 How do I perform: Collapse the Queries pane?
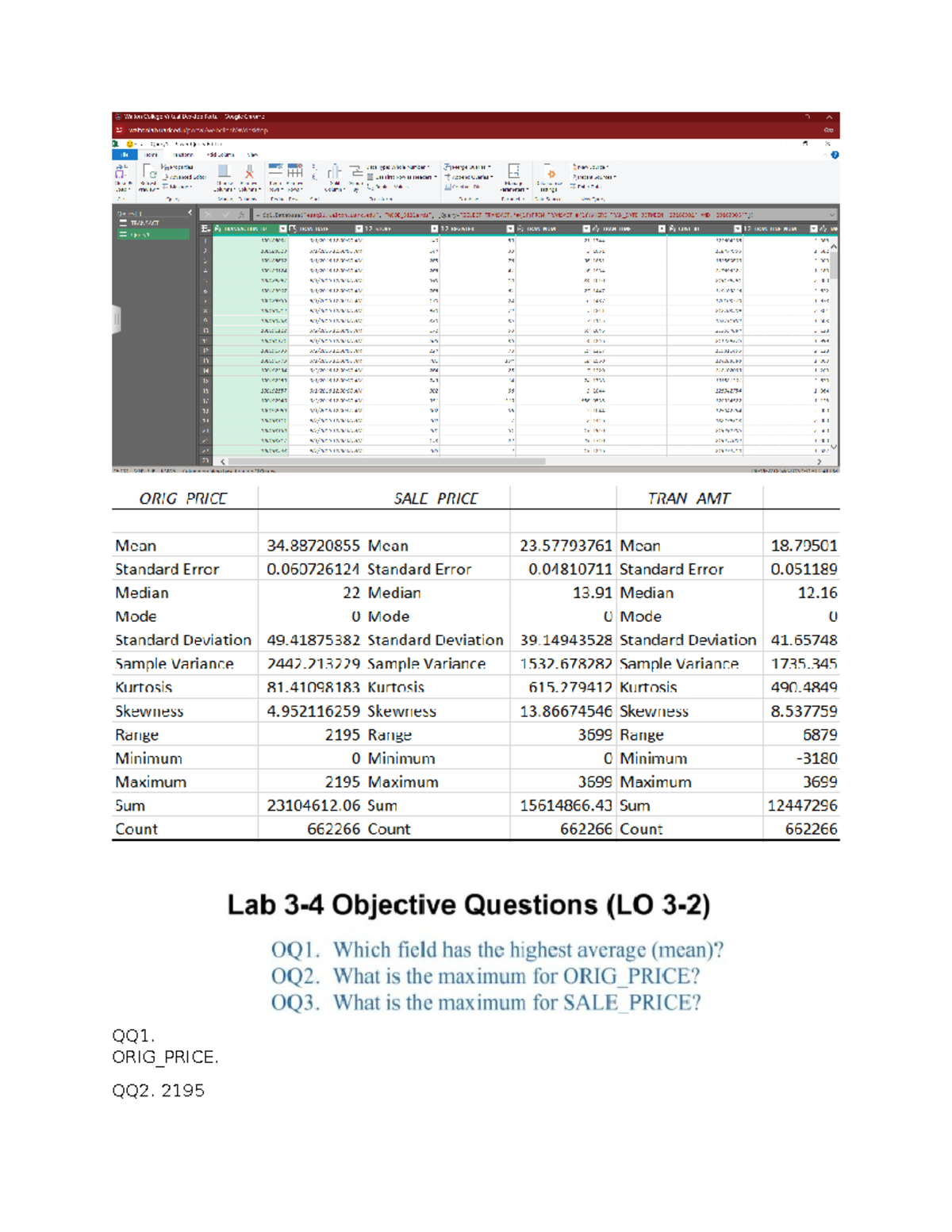[x=190, y=212]
